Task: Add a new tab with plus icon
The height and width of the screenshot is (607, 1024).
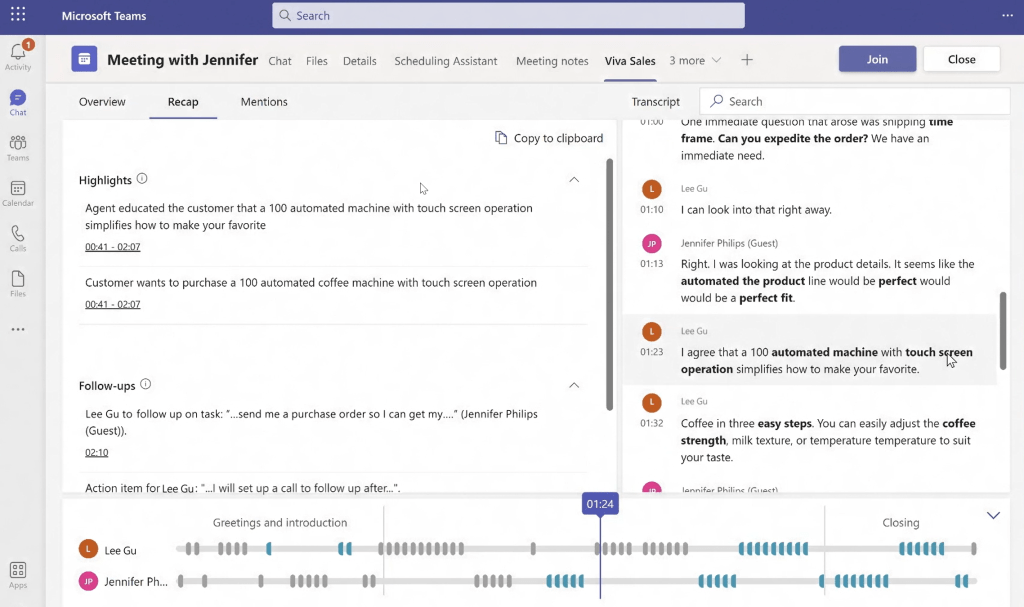Action: (x=747, y=60)
